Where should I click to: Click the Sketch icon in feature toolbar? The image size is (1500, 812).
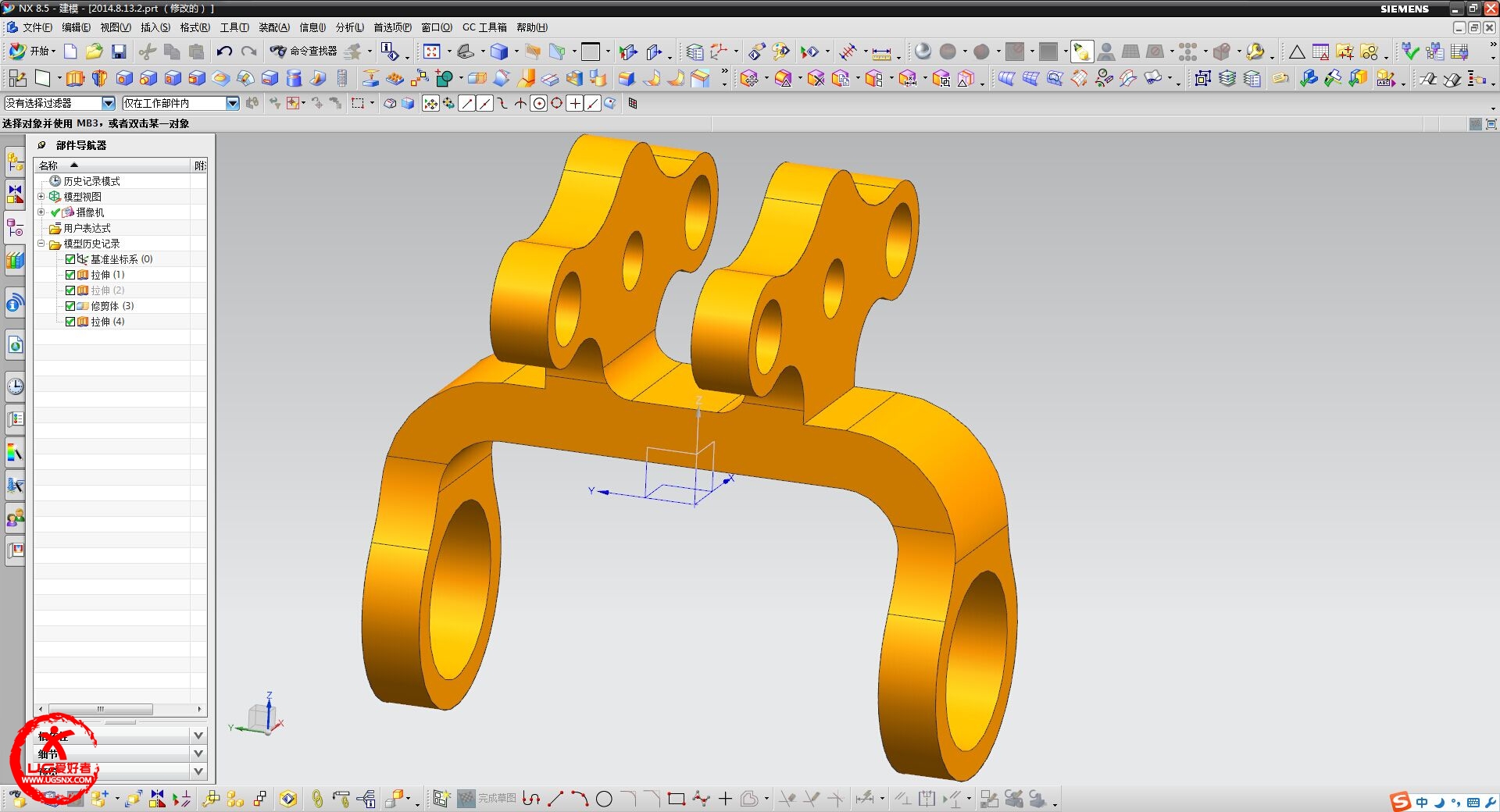point(17,78)
